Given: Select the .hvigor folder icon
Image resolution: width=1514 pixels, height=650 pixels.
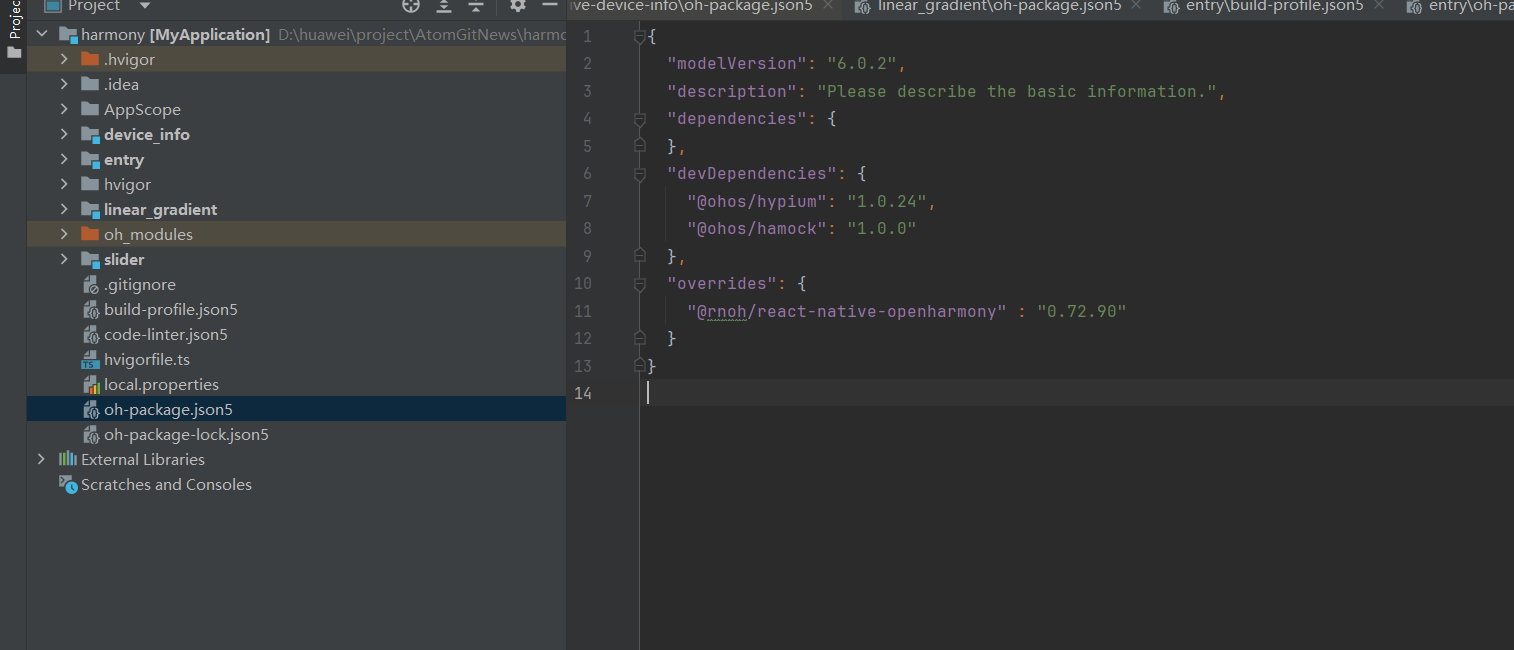Looking at the screenshot, I should [90, 60].
